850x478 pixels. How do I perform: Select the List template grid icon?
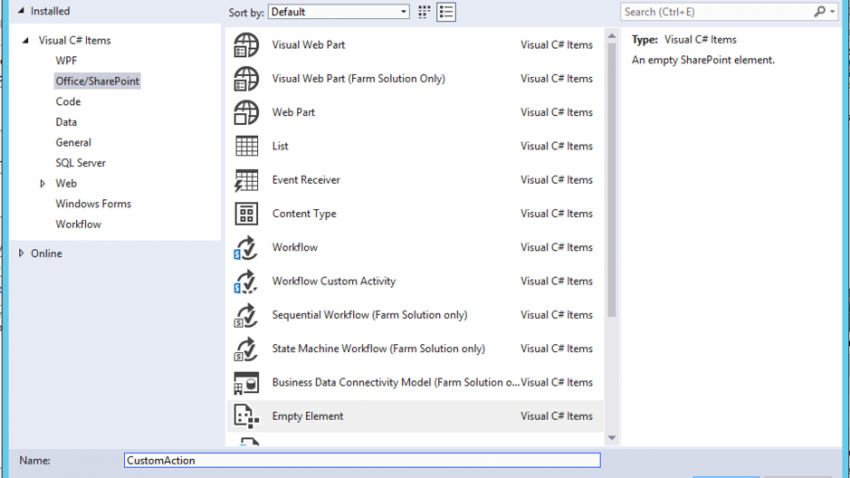pos(246,146)
